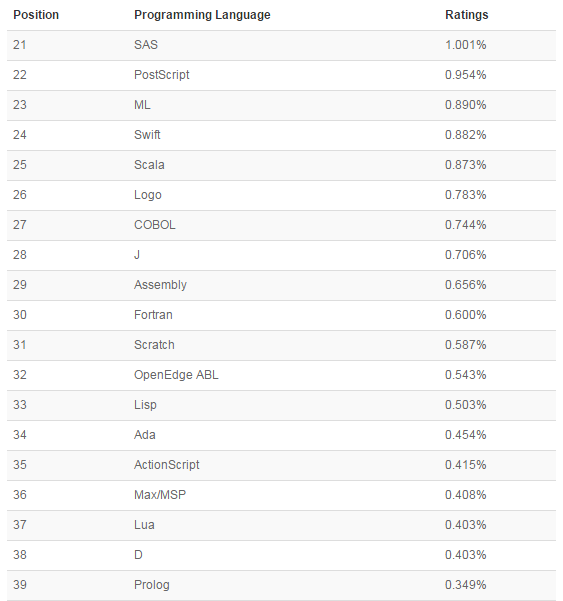
Task: Click the Position column header
Action: pyautogui.click(x=36, y=15)
